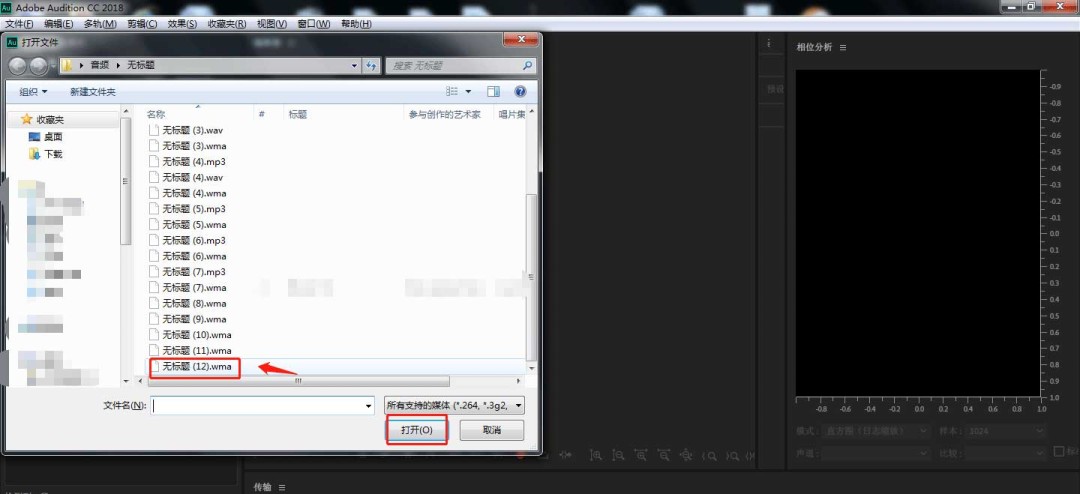Open the 多轨(M) menu

100,23
